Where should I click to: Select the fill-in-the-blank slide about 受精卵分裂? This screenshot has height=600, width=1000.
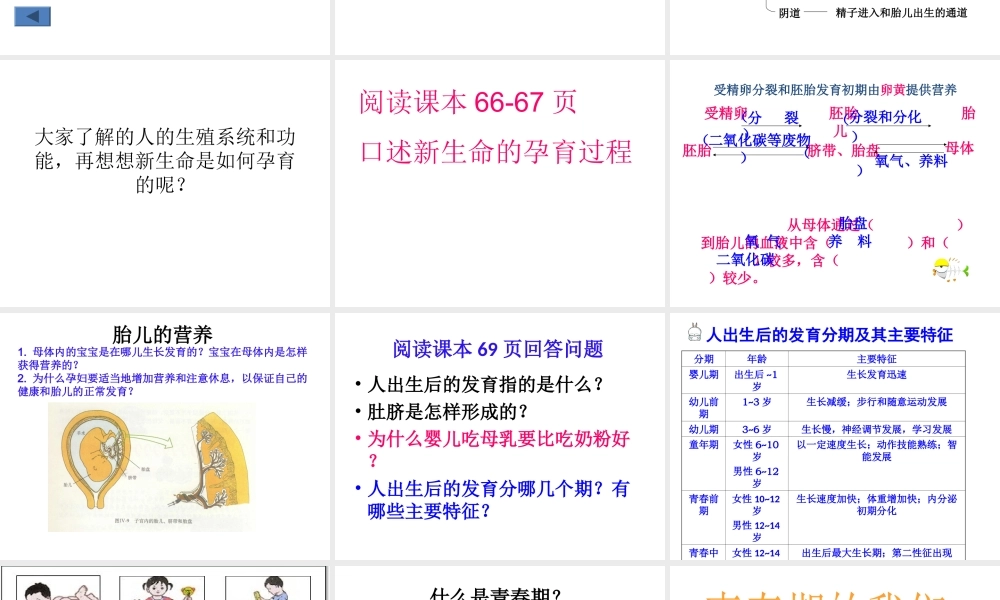coord(835,183)
